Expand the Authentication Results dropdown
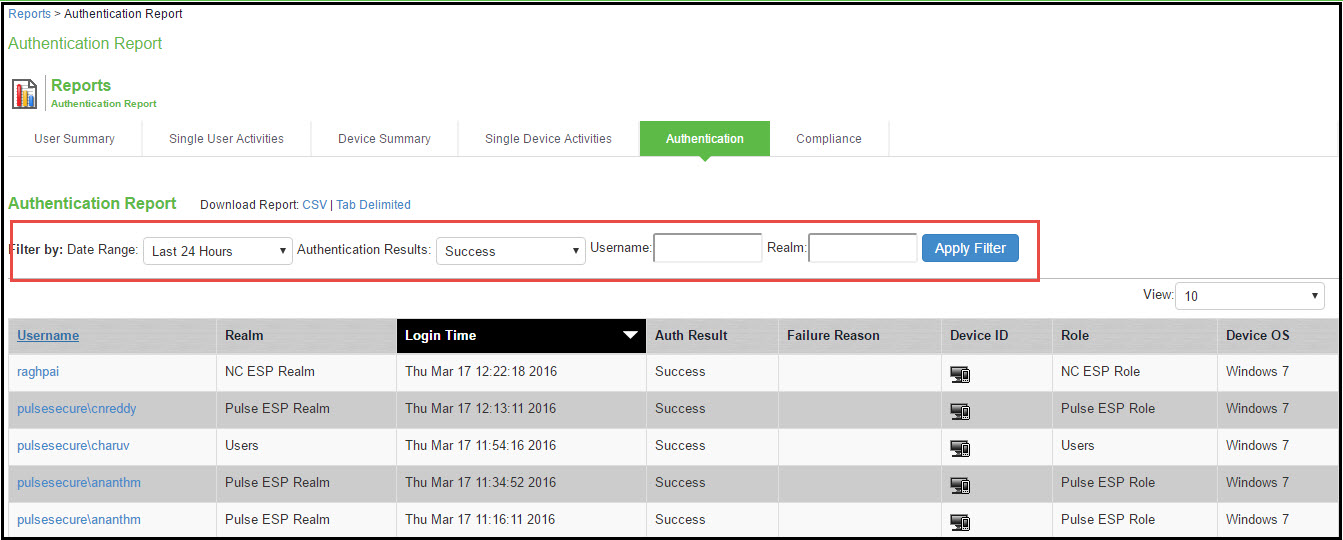1343x540 pixels. 511,251
